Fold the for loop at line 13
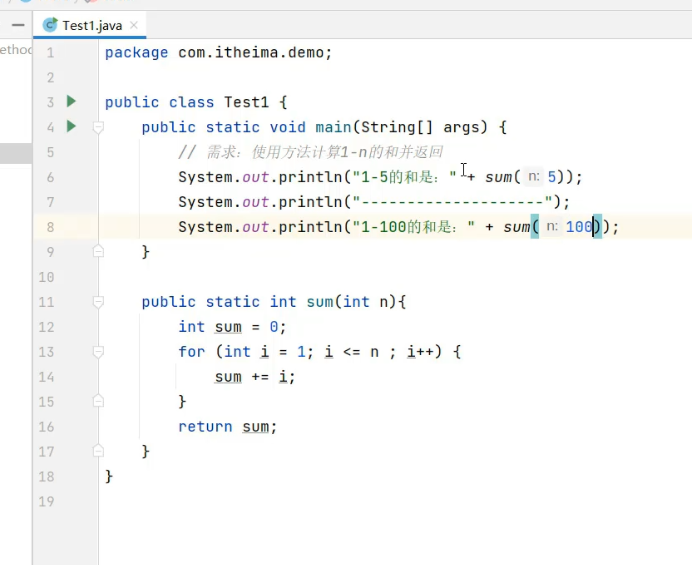 tap(98, 352)
